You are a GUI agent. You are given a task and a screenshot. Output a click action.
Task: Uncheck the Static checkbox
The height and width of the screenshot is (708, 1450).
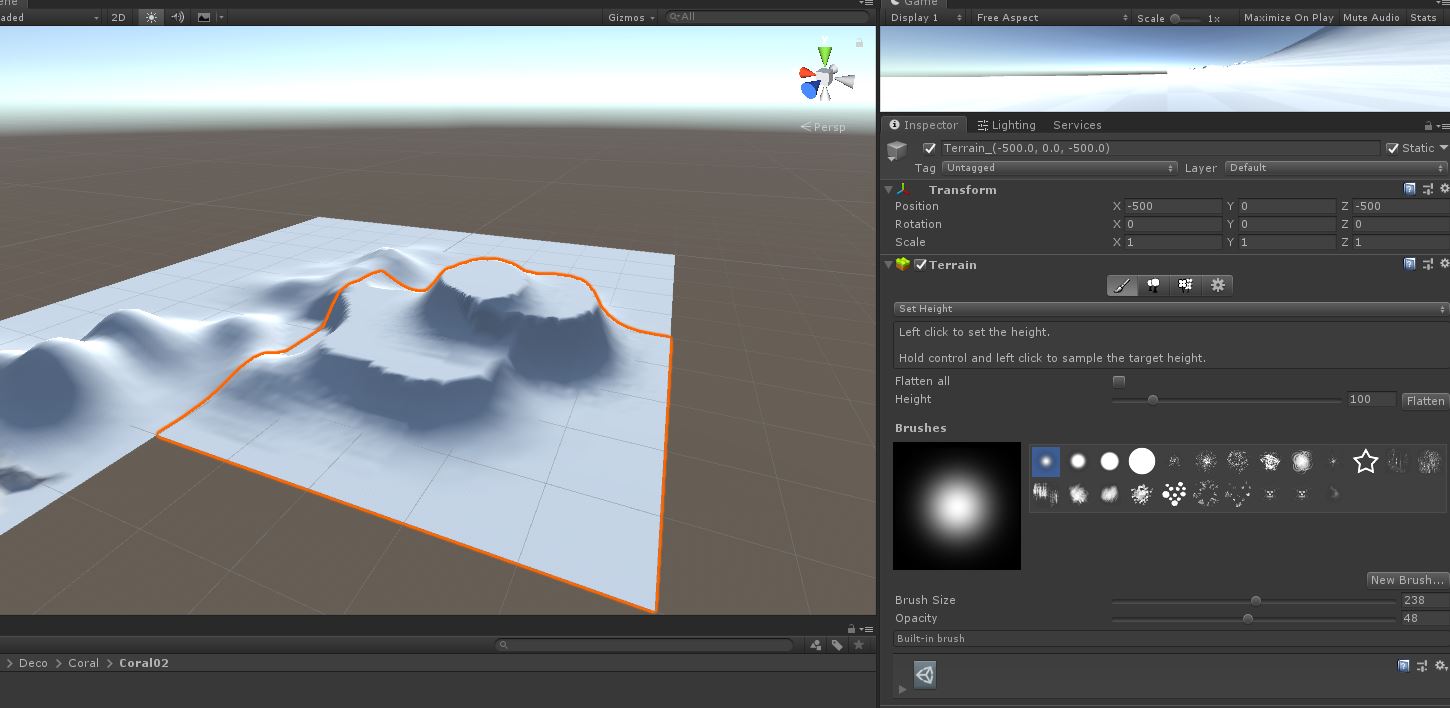[x=1392, y=148]
